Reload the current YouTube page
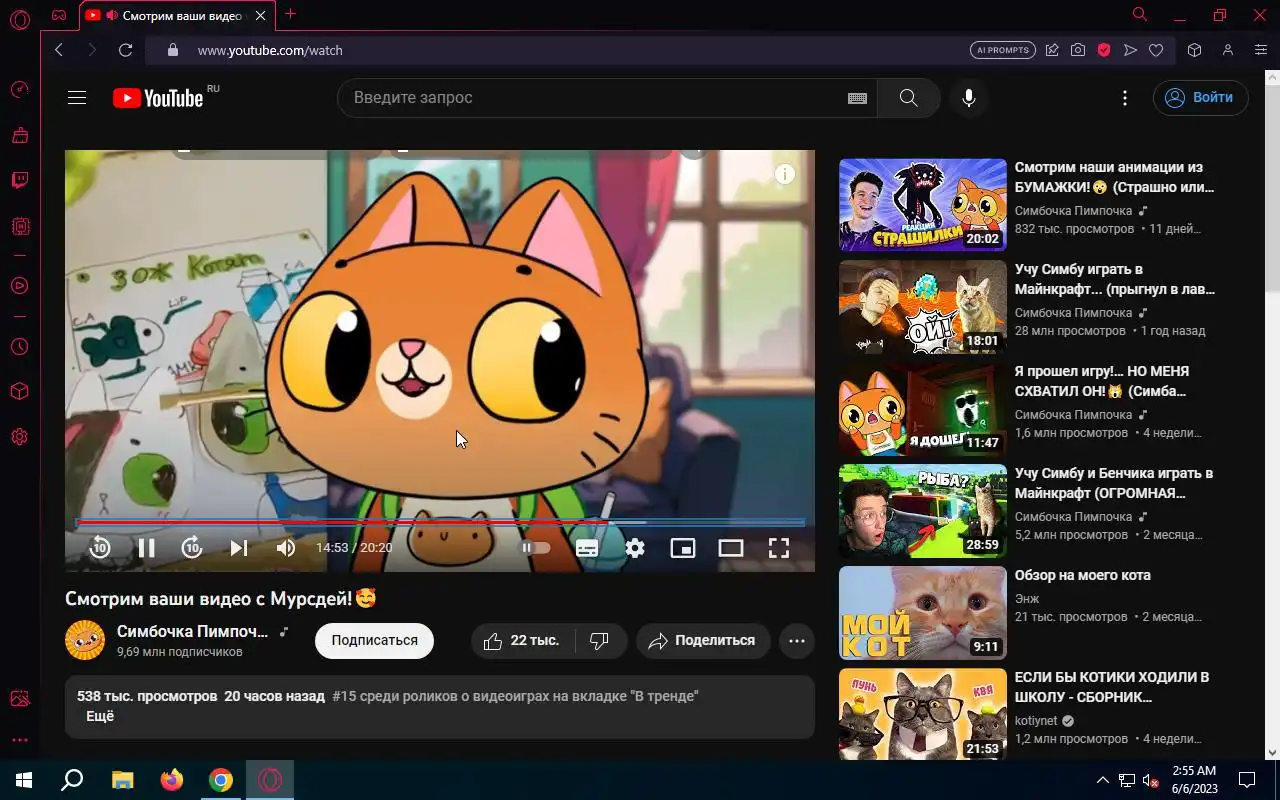The height and width of the screenshot is (800, 1280). [125, 50]
